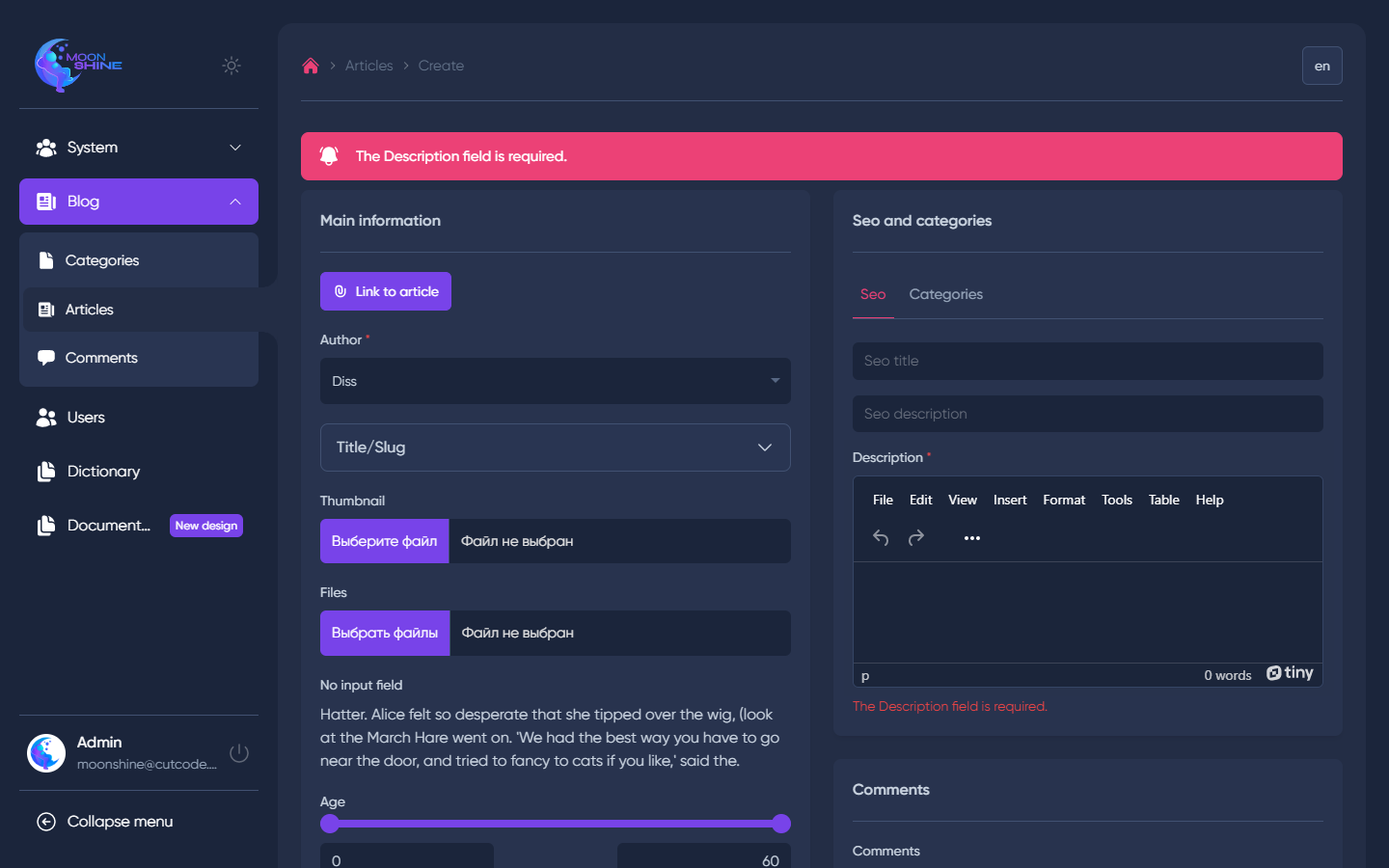Open Documentation in sidebar
This screenshot has width=1389, height=868.
click(139, 526)
